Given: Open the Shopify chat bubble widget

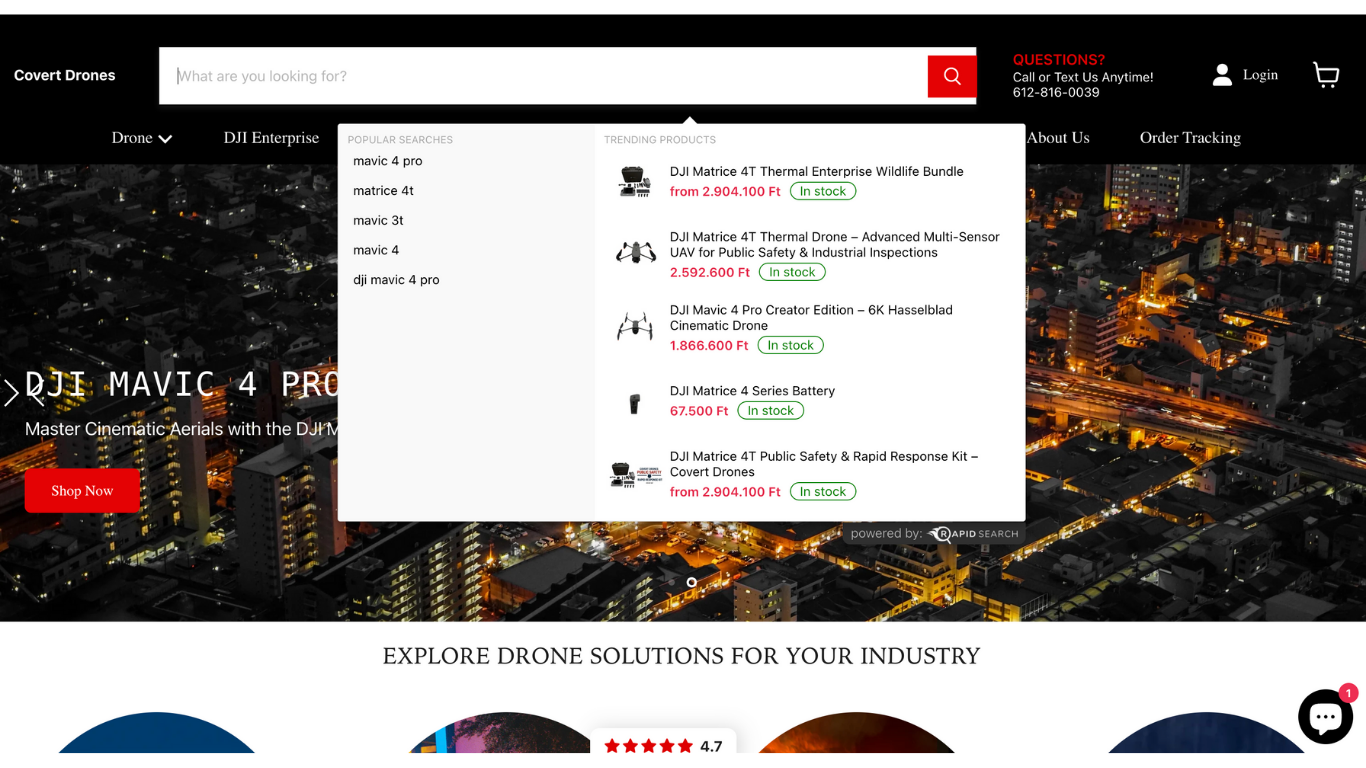Looking at the screenshot, I should (1325, 716).
